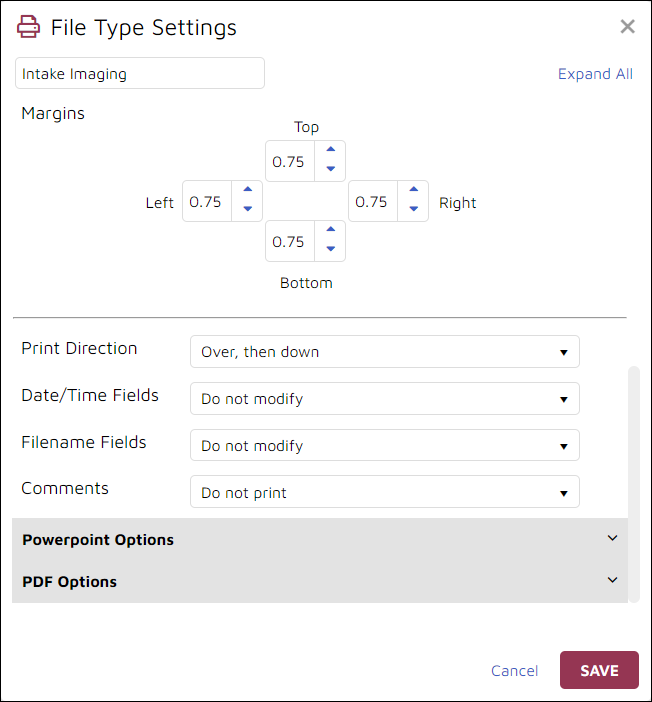652x702 pixels.
Task: Click the printer icon beside the title
Action: point(28,27)
